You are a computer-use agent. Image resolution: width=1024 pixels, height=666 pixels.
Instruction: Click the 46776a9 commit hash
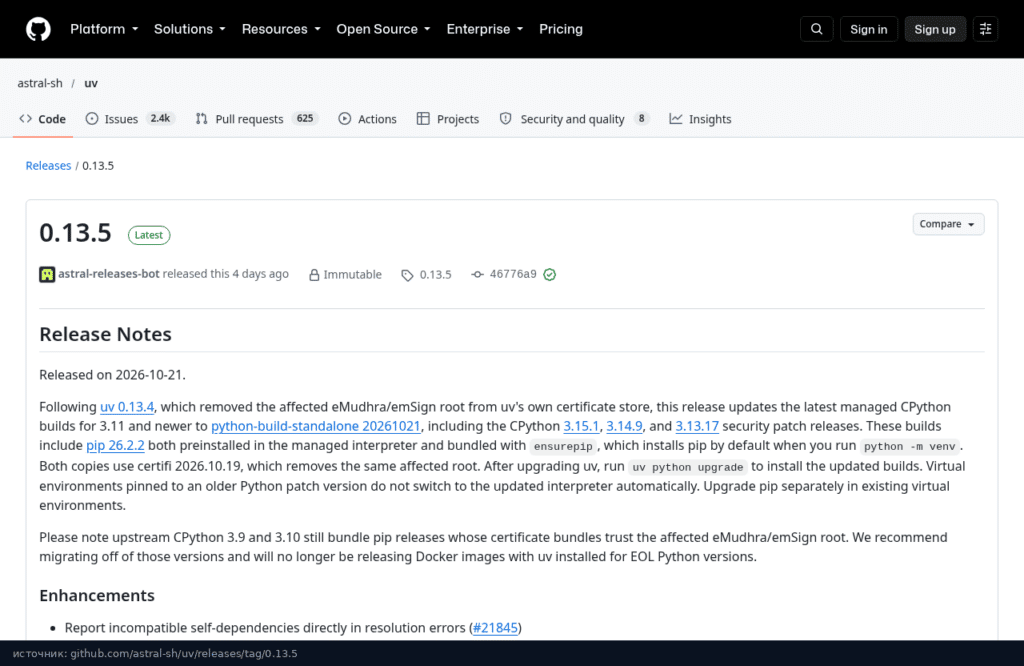513,274
